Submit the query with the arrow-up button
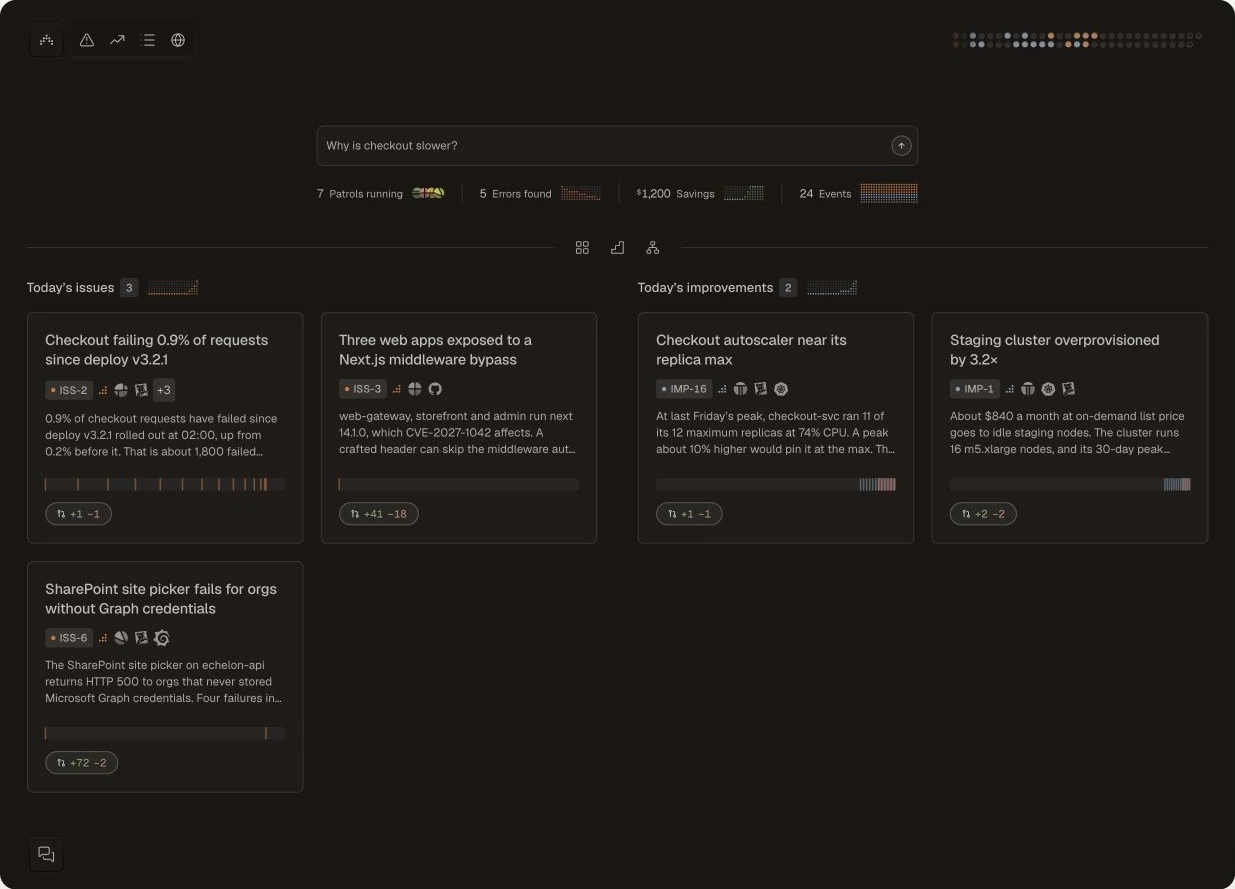This screenshot has width=1235, height=889. (901, 146)
